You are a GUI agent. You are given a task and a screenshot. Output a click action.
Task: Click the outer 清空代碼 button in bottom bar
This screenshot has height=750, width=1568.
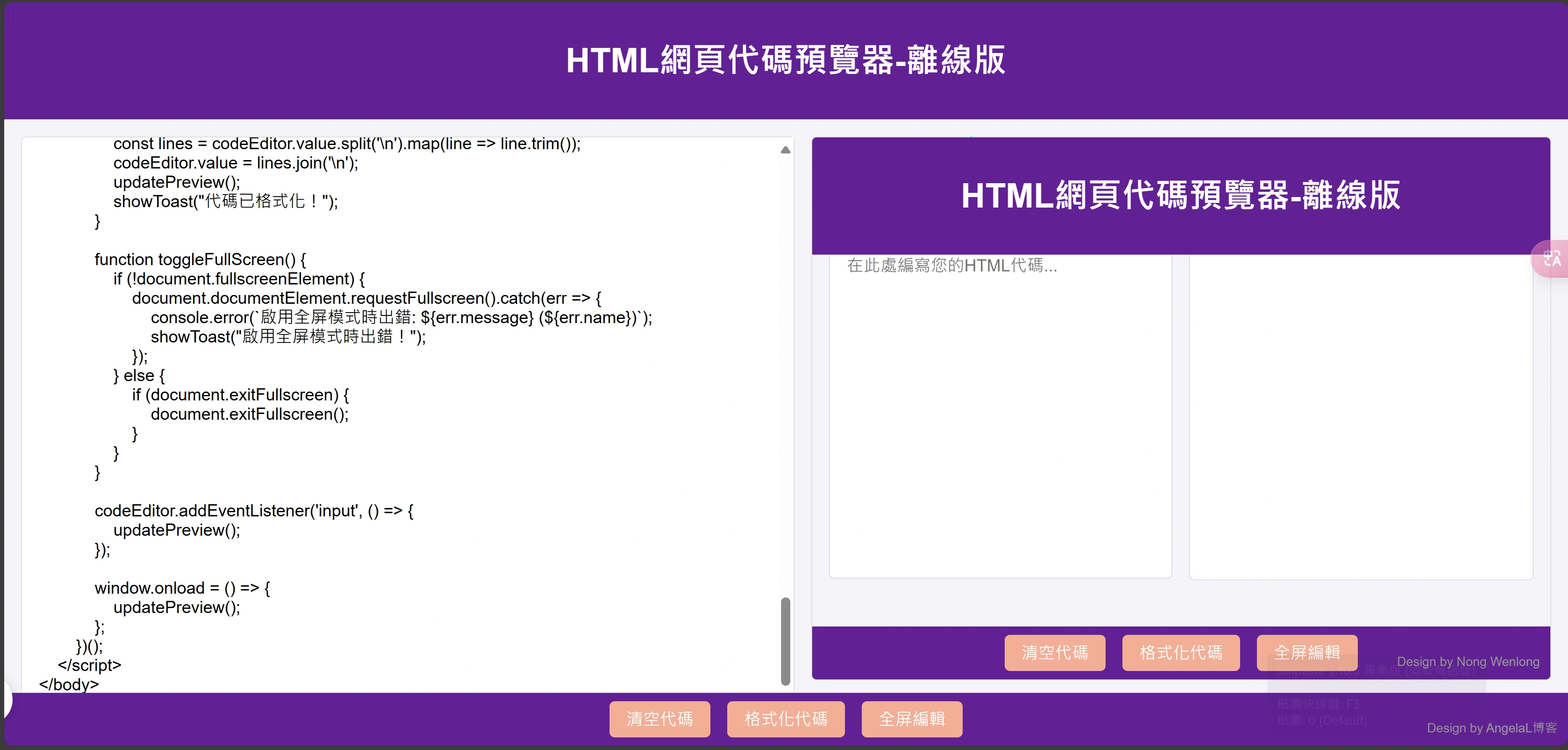(x=660, y=719)
